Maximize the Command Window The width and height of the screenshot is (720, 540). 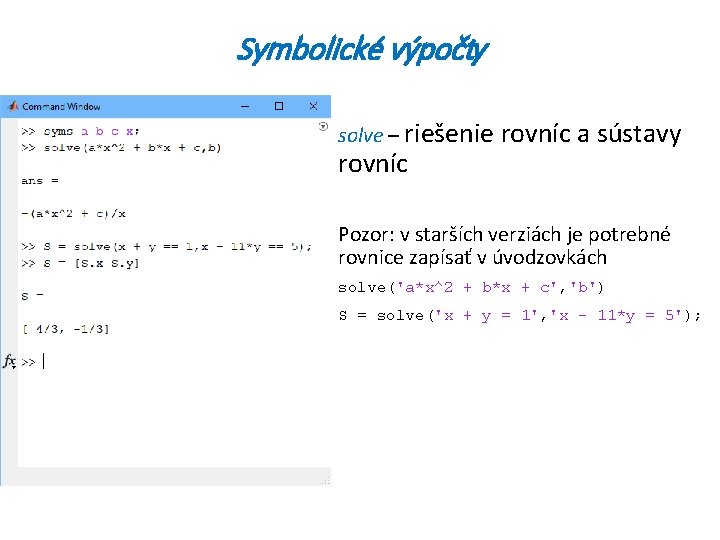coord(279,106)
